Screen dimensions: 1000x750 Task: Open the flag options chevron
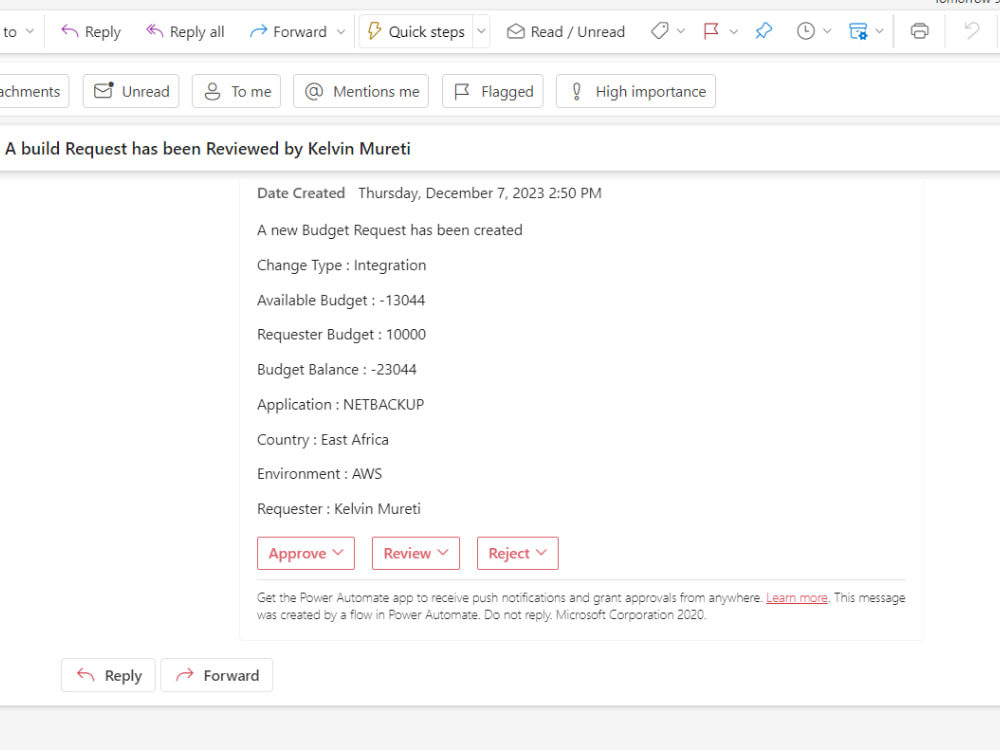(x=733, y=31)
